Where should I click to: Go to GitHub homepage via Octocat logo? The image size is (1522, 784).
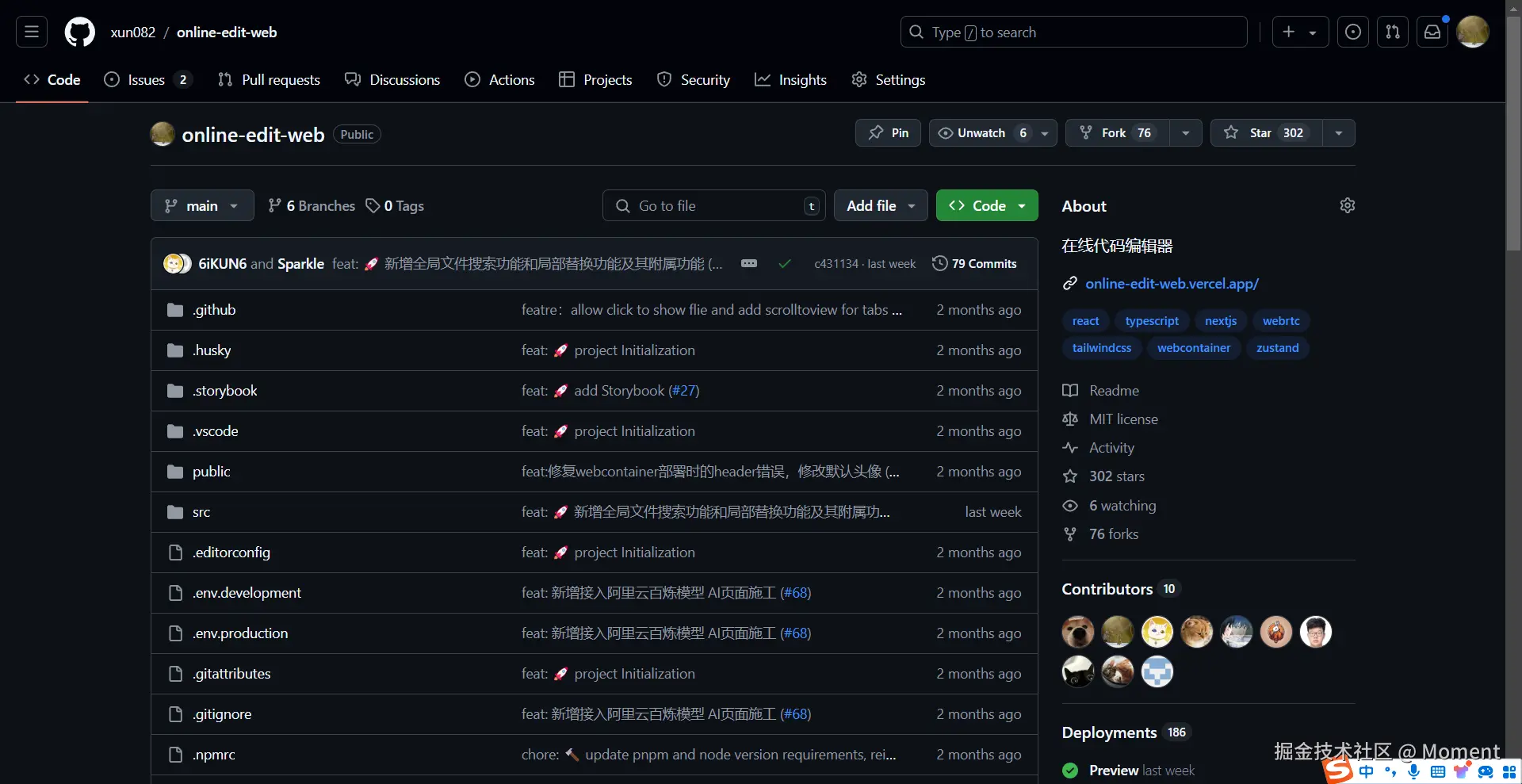pyautogui.click(x=79, y=33)
